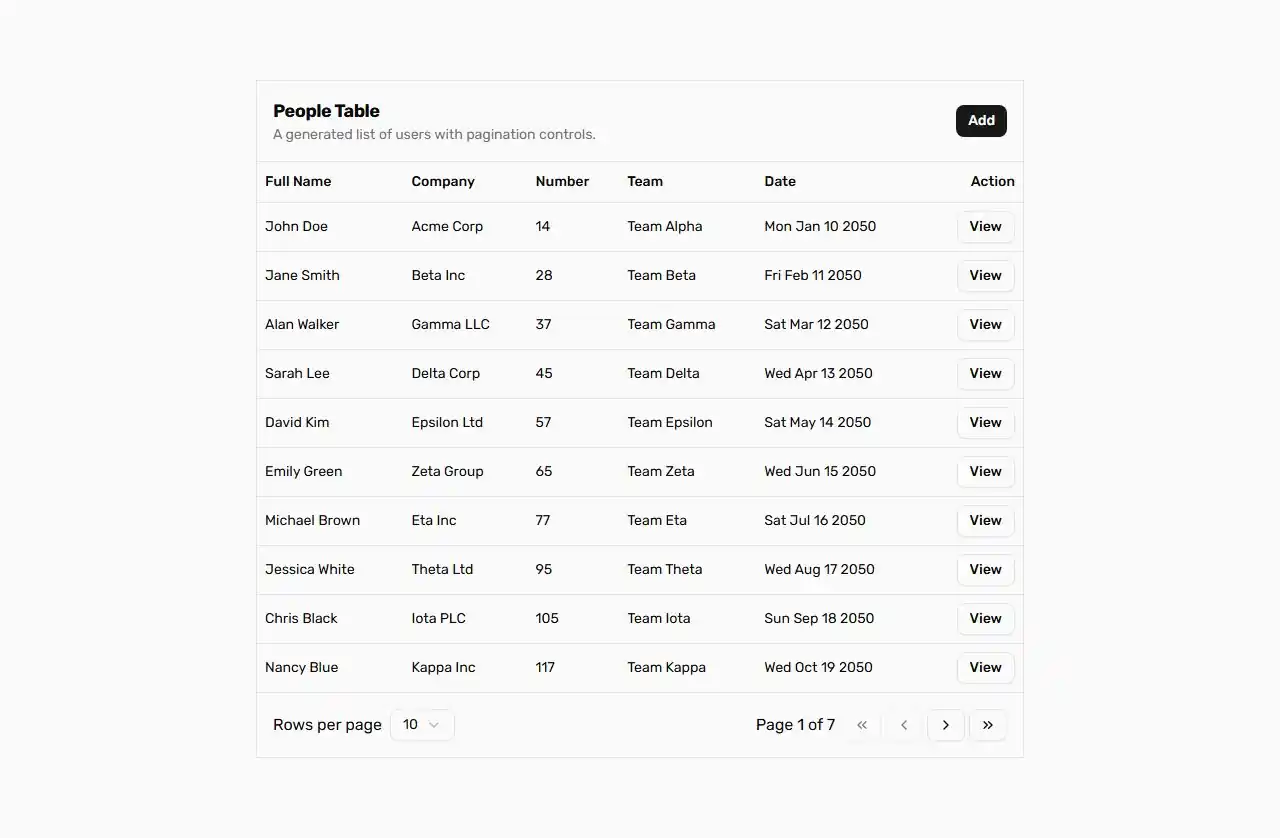View Chris Black's record
This screenshot has width=1280, height=838.
click(x=985, y=619)
